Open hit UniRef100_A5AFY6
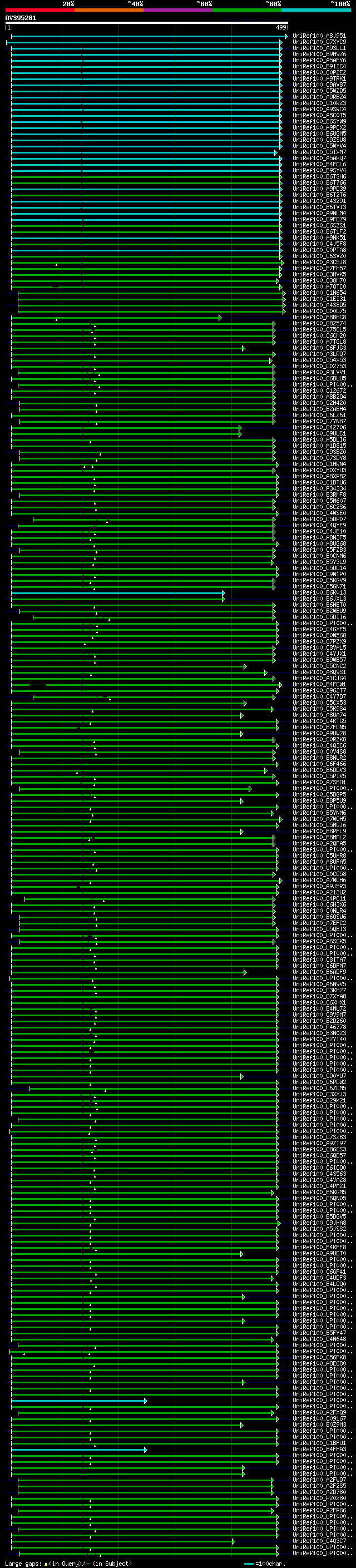The height and width of the screenshot is (1568, 356). click(319, 60)
